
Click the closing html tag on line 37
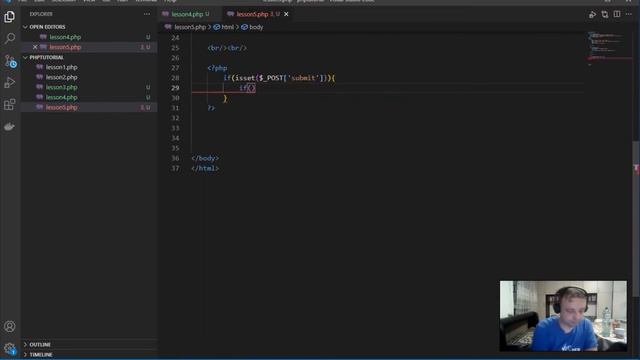(x=205, y=168)
